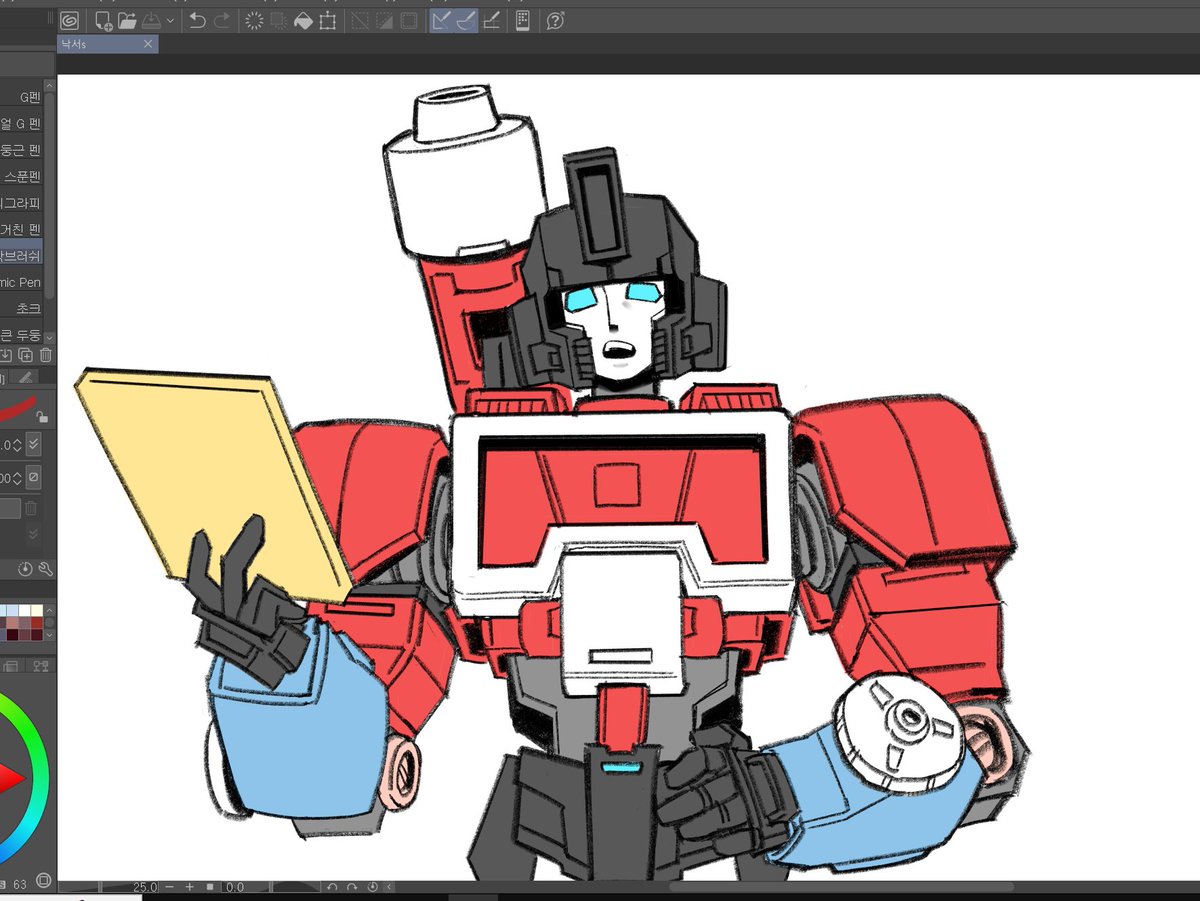Undo the last stroke
The height and width of the screenshot is (901, 1200).
click(197, 20)
